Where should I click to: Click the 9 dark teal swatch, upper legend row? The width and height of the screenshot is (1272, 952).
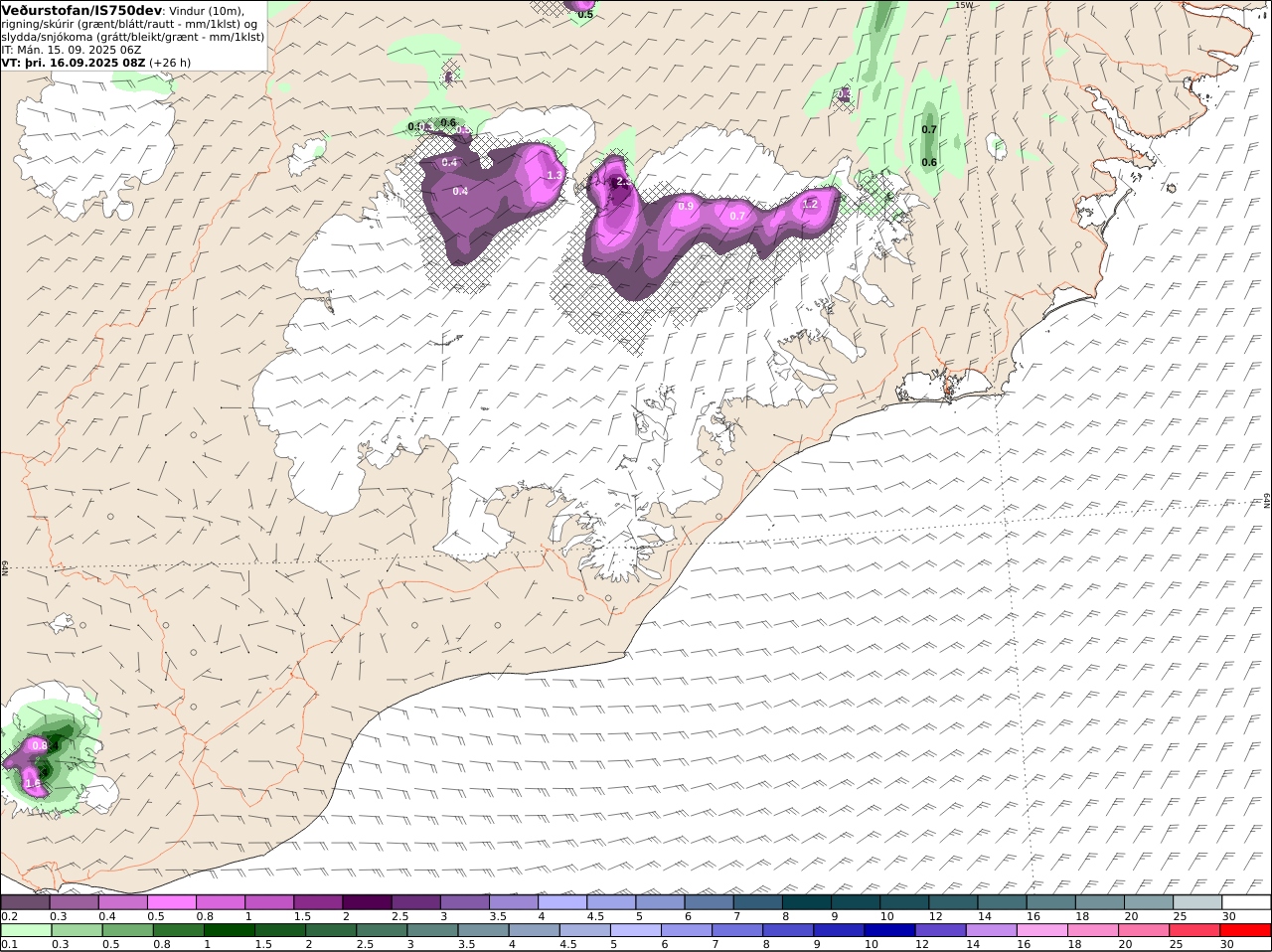856,902
